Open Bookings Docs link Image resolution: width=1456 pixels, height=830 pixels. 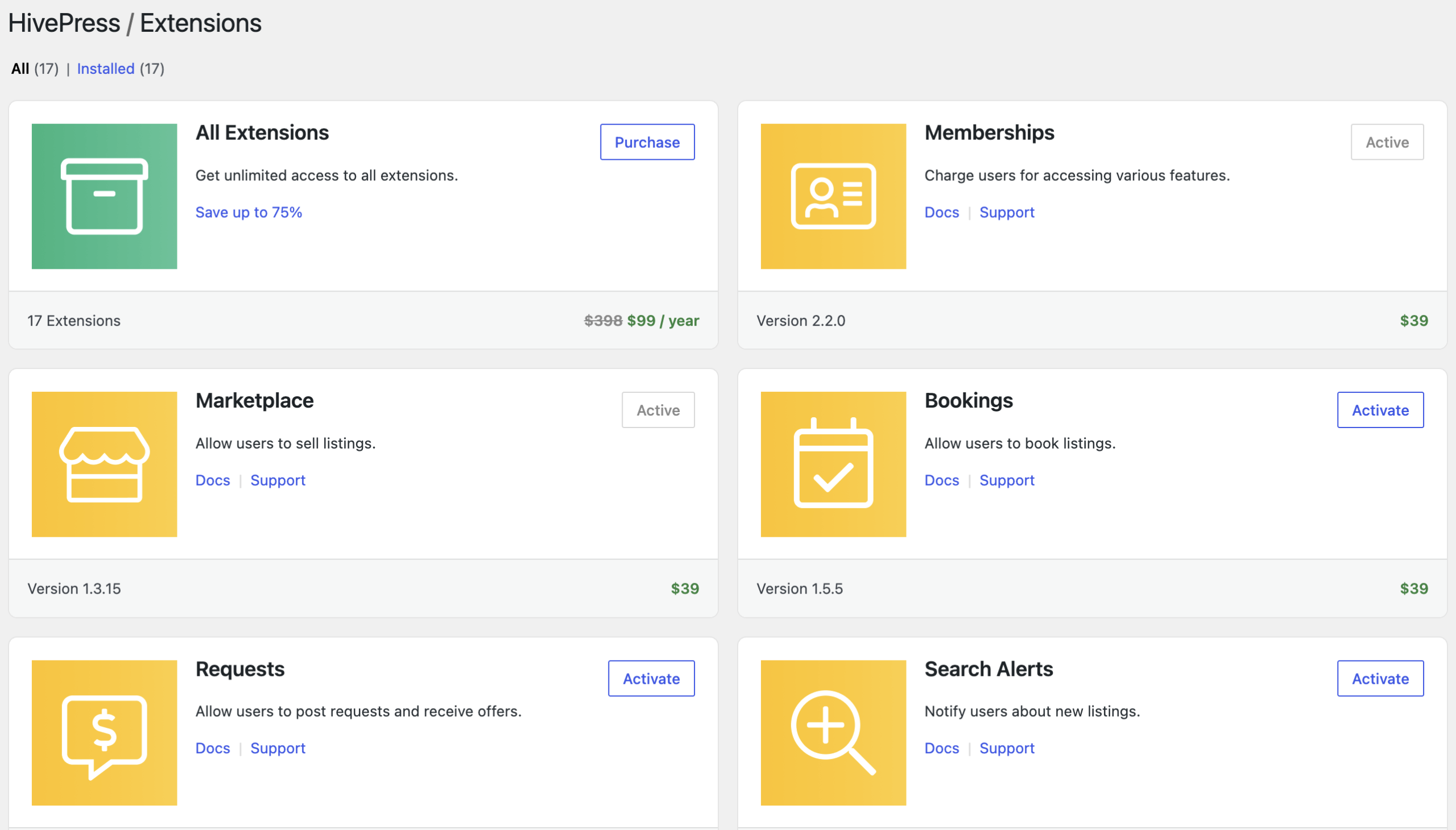pyautogui.click(x=942, y=480)
